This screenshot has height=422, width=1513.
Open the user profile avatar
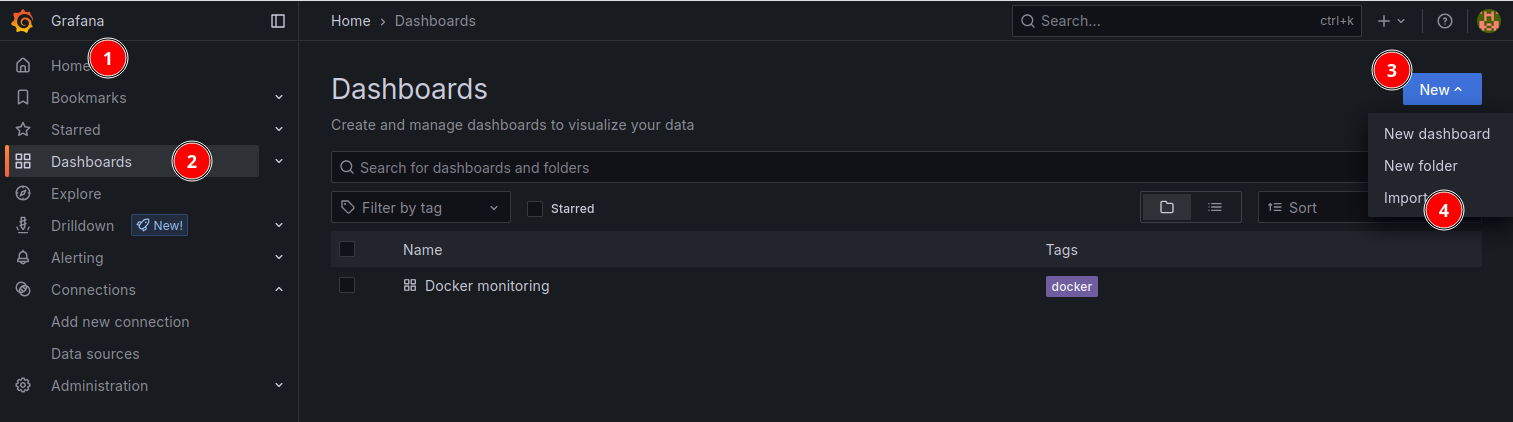tap(1488, 21)
